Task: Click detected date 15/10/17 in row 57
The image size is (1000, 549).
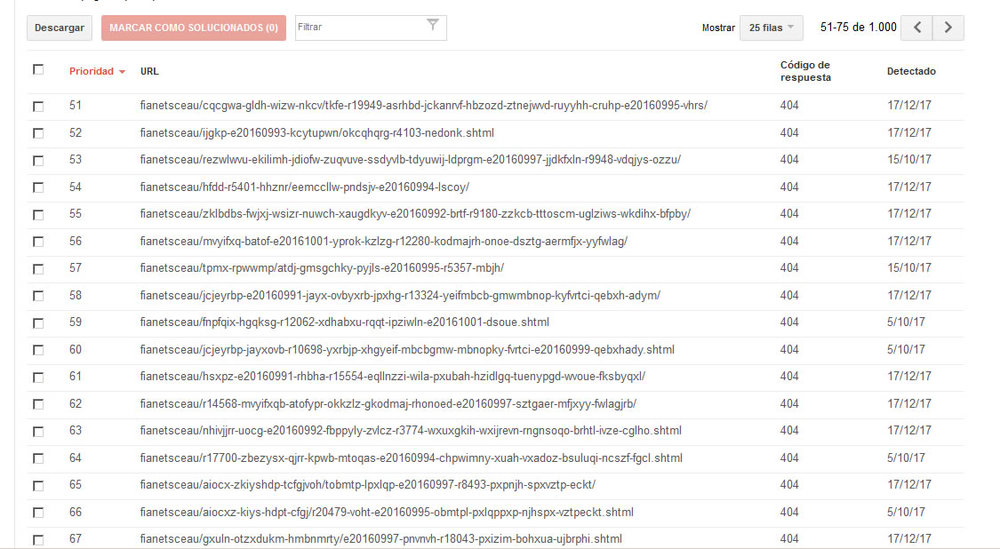Action: point(909,268)
